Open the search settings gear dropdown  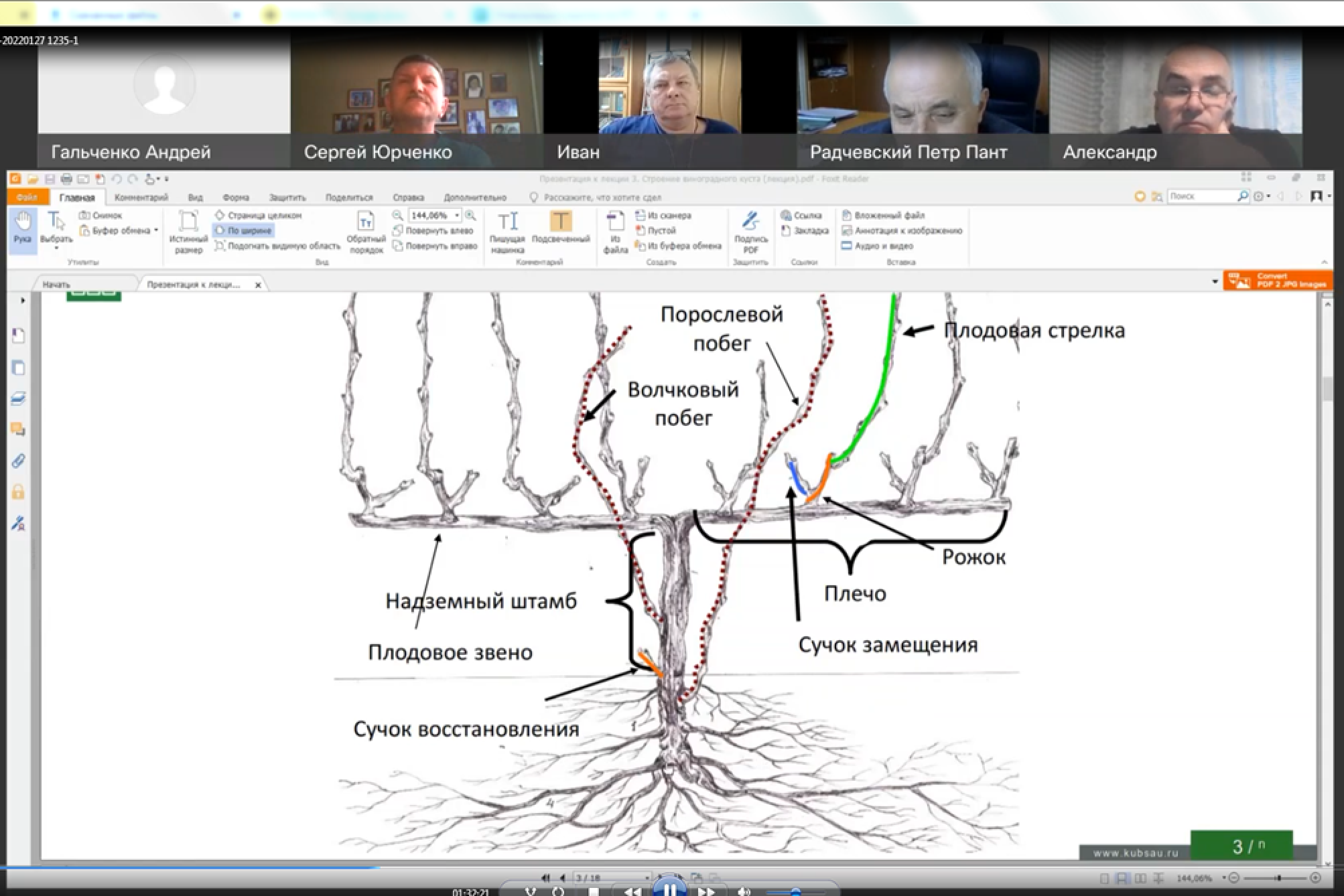tap(1262, 196)
